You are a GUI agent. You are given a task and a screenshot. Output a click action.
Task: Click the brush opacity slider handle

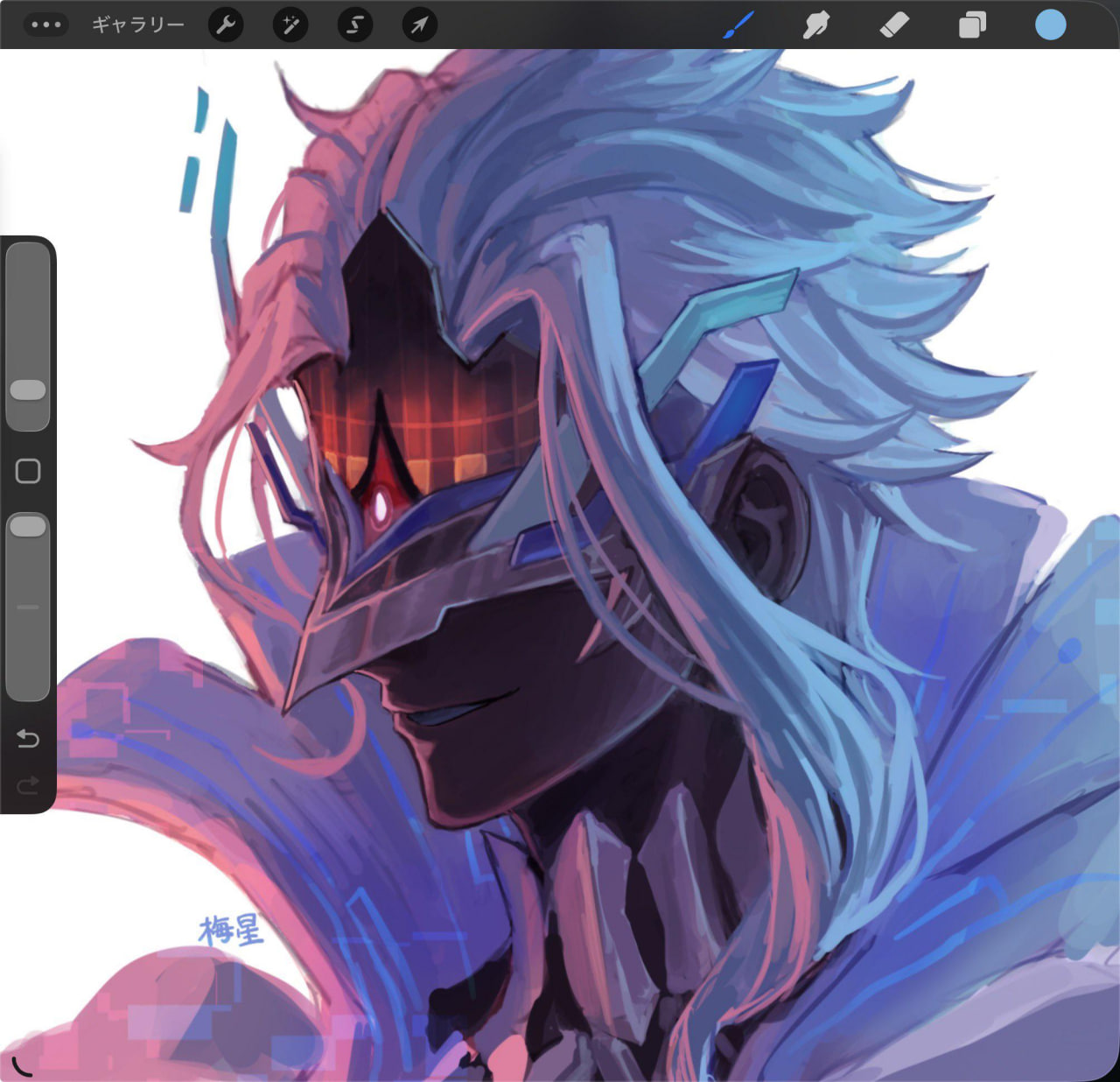[28, 525]
